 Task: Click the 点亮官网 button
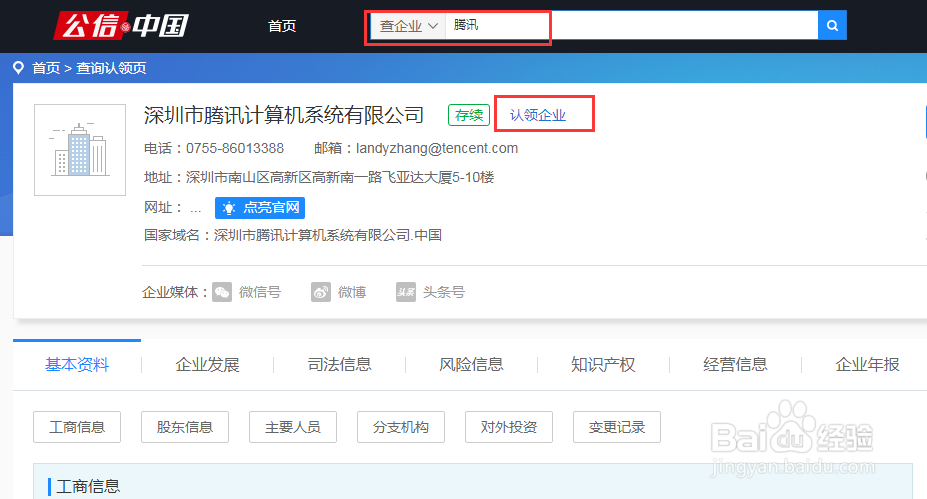pyautogui.click(x=260, y=208)
